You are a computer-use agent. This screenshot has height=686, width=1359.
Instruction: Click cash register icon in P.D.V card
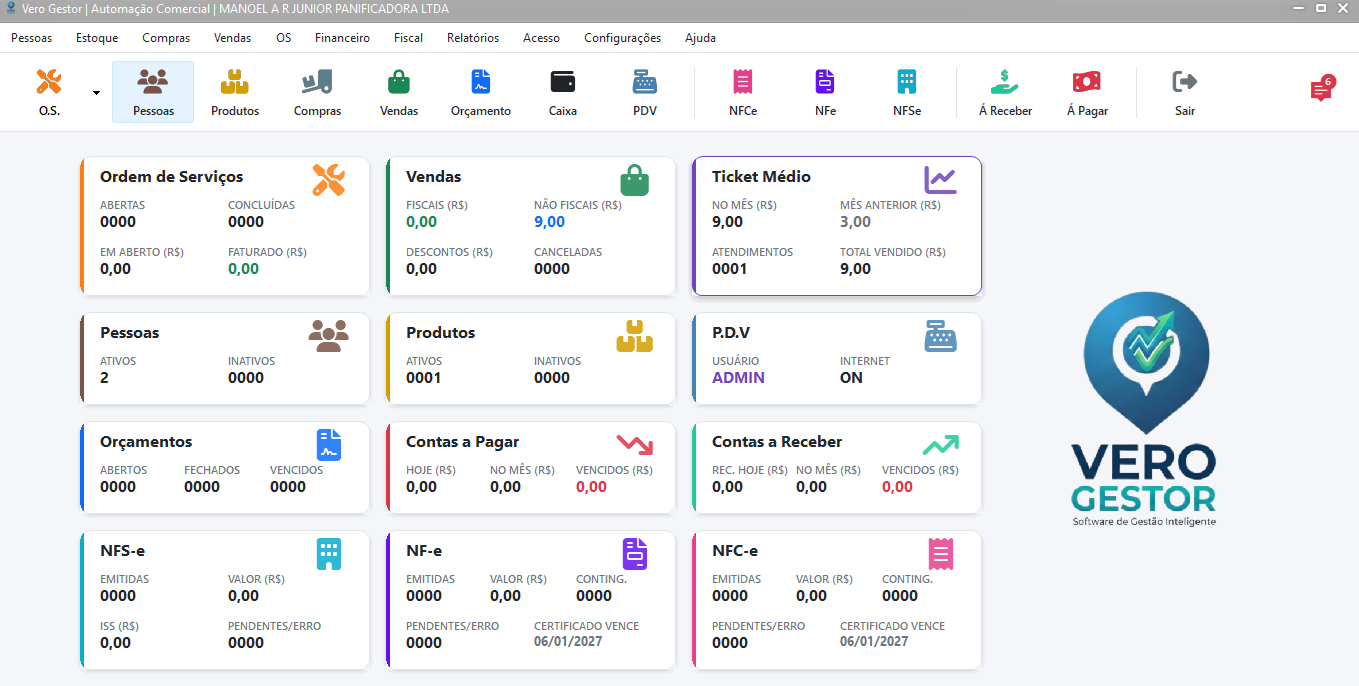click(940, 336)
